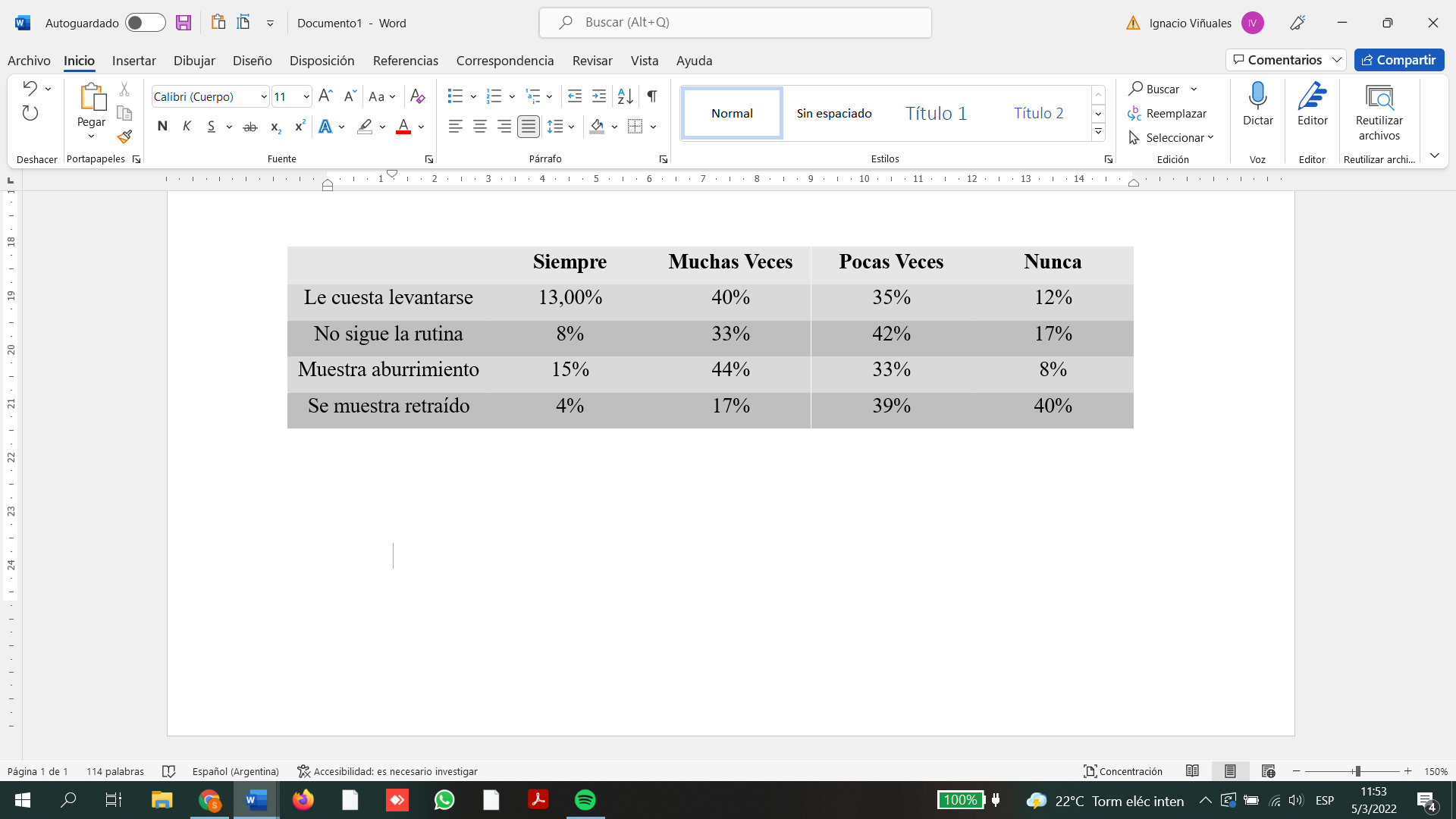Screen dimensions: 1456x819
Task: Select the Normal style
Action: point(732,113)
